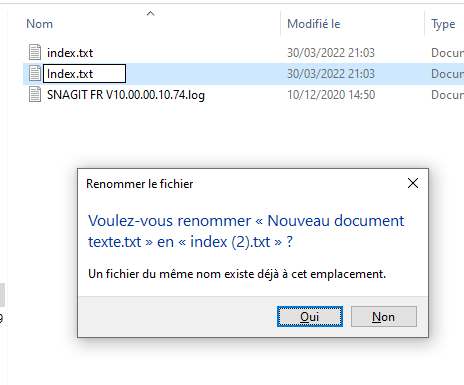Screen dimensions: 464x385
Task: Click the index.txt file icon
Action: tap(35, 52)
